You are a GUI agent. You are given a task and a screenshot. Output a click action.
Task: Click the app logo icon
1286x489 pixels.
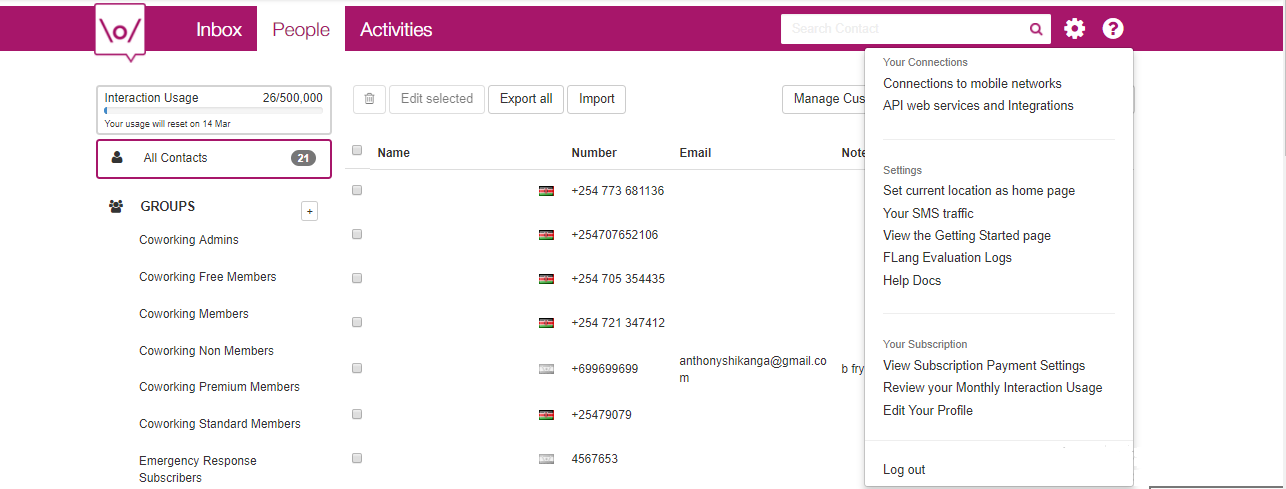pos(120,32)
